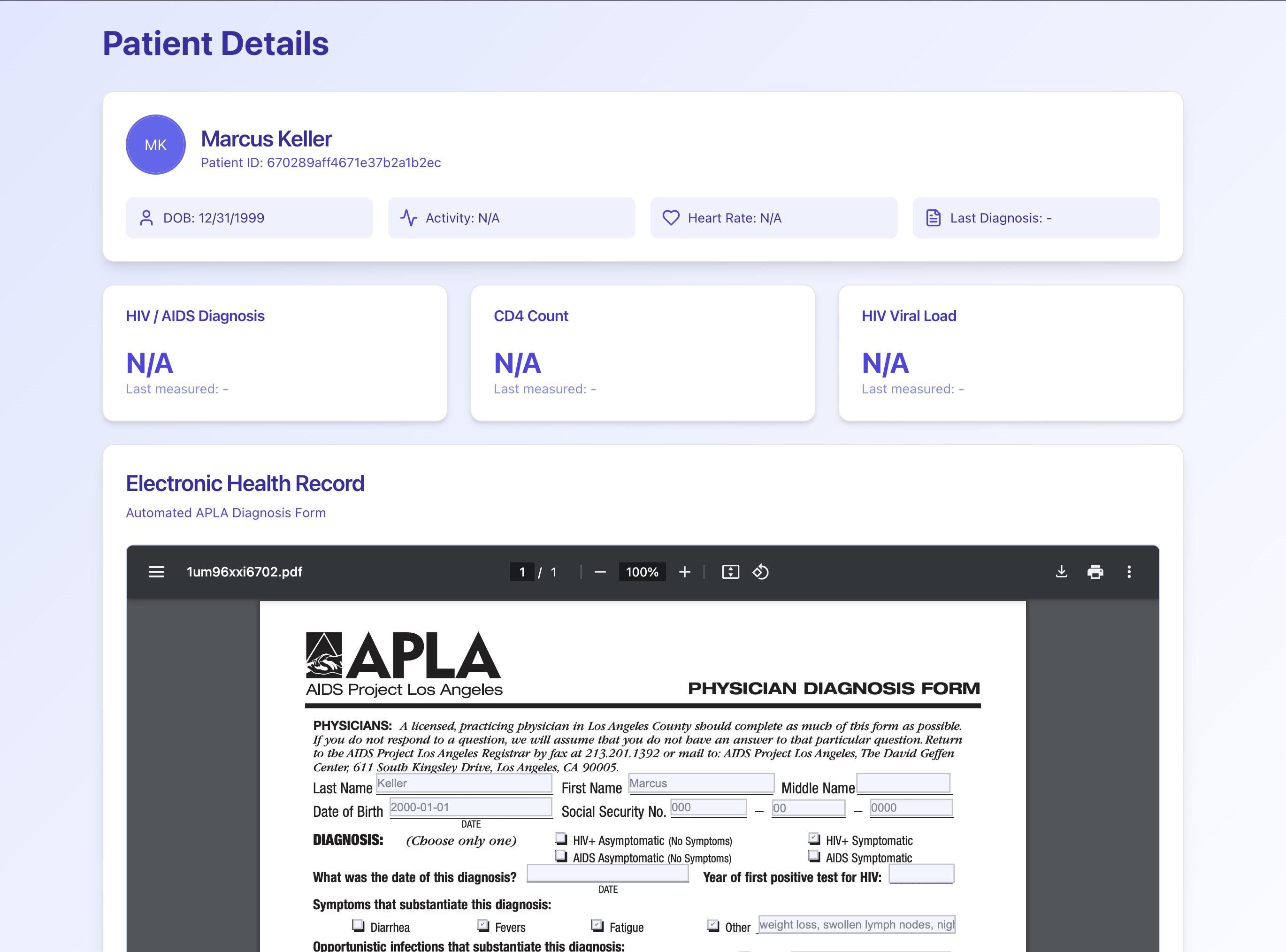The height and width of the screenshot is (952, 1286).
Task: Click the PDF page number field
Action: pos(522,572)
